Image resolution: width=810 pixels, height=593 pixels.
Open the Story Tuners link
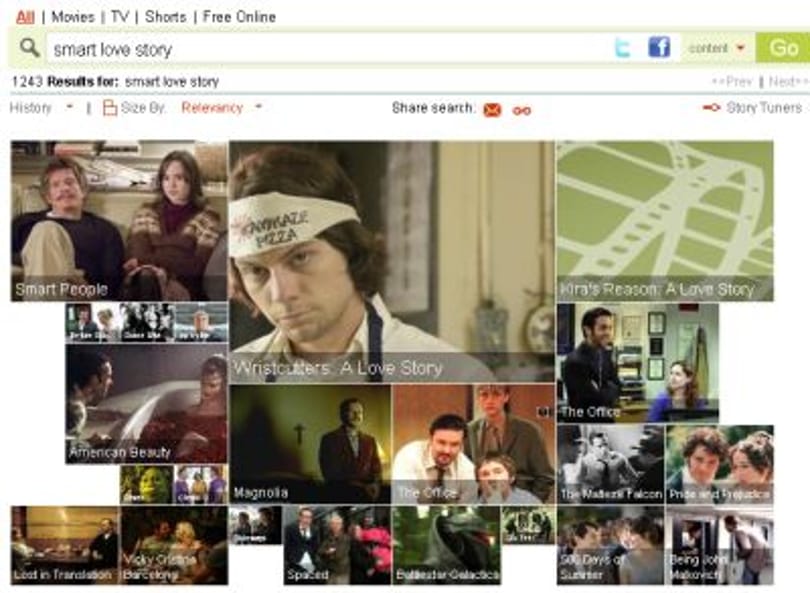pyautogui.click(x=764, y=107)
